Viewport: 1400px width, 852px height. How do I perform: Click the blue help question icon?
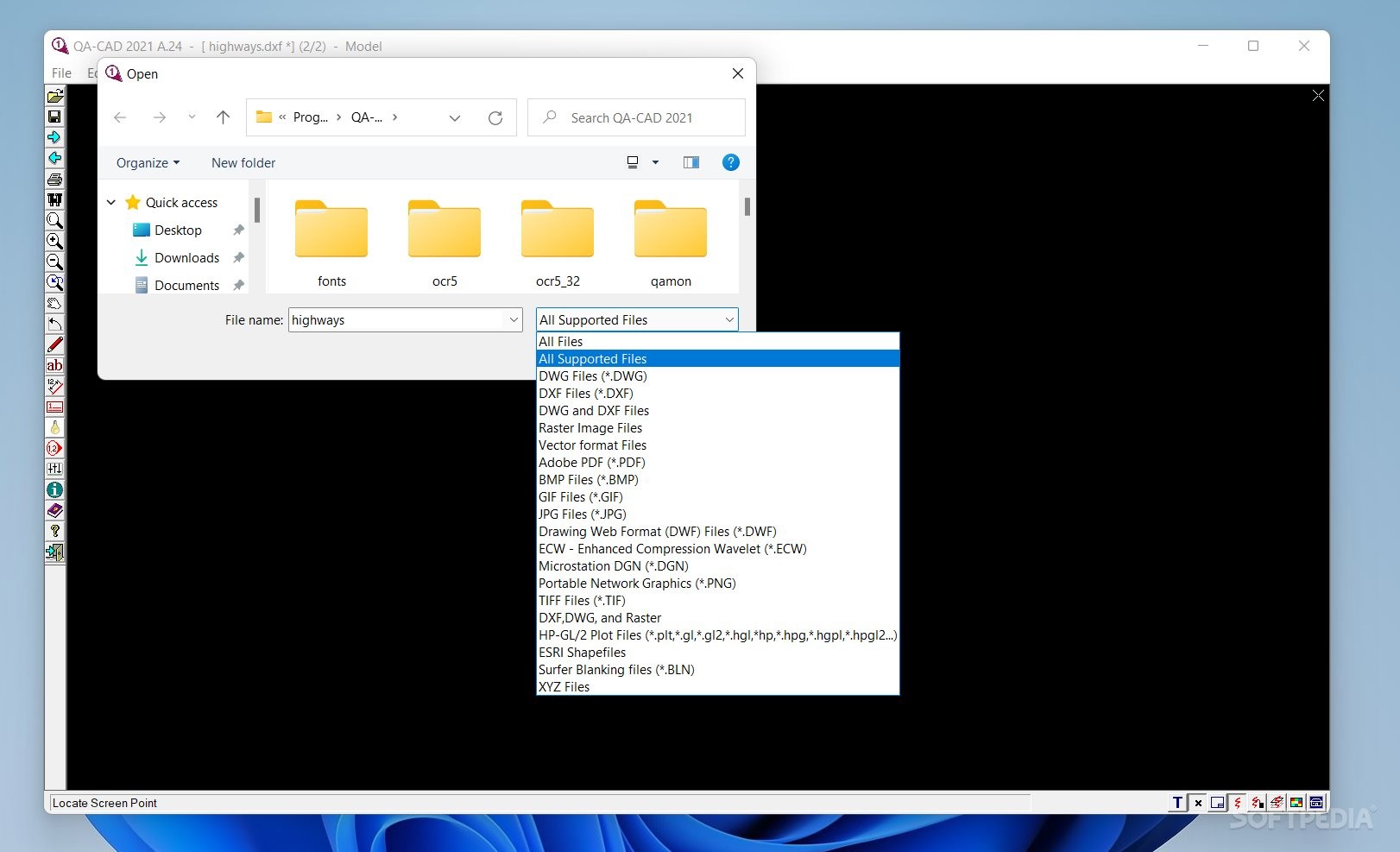click(x=730, y=162)
